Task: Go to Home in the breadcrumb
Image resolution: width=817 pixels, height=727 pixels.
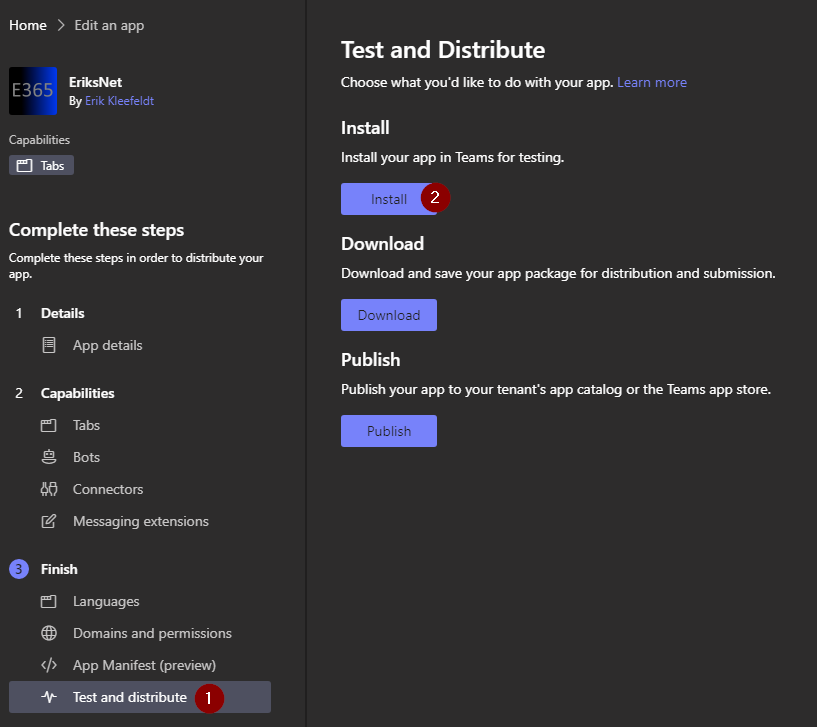Action: (x=28, y=25)
